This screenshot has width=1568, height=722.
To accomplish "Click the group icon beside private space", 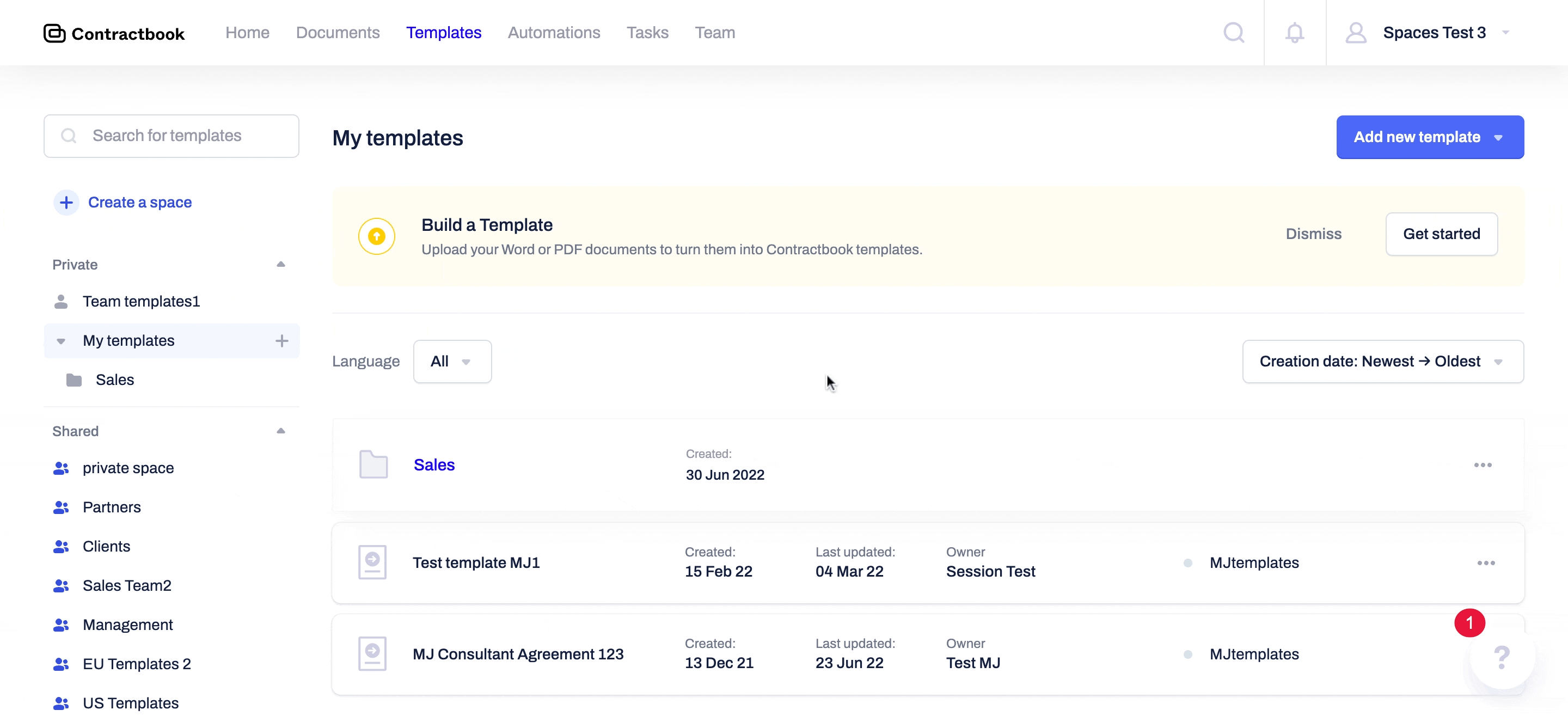I will point(61,468).
